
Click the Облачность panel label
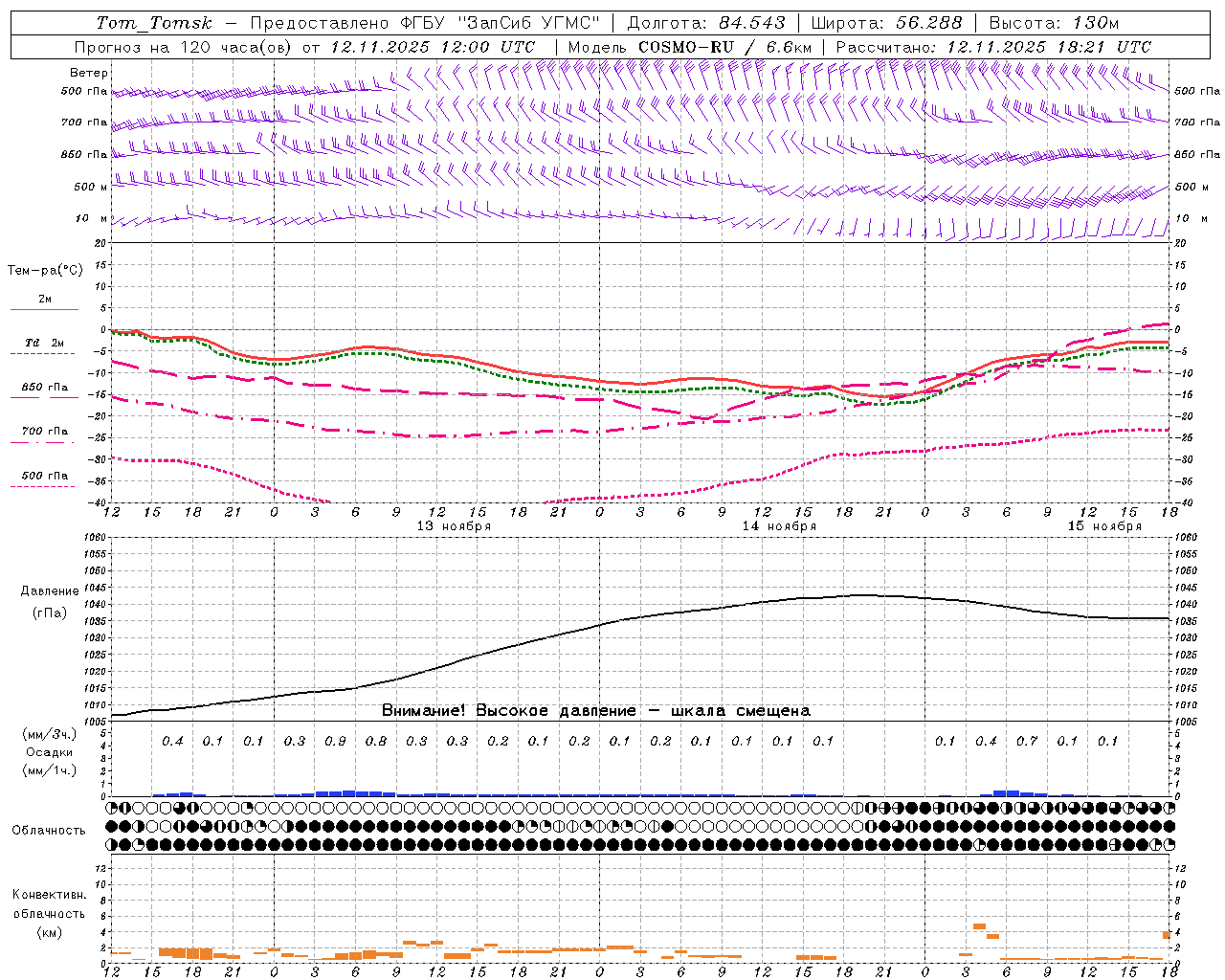click(48, 830)
